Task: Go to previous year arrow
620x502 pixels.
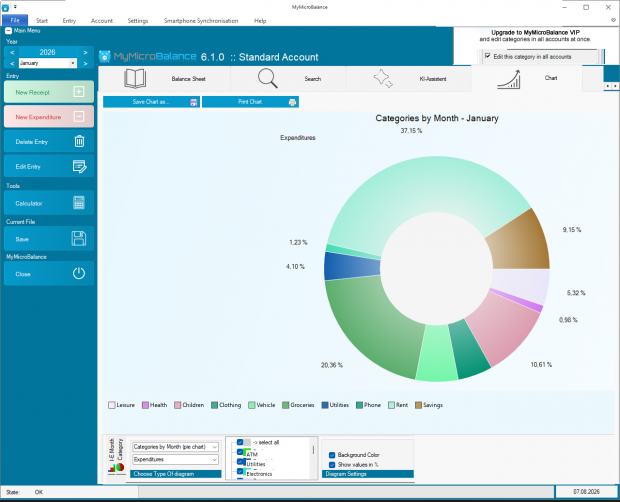Action: pos(12,52)
